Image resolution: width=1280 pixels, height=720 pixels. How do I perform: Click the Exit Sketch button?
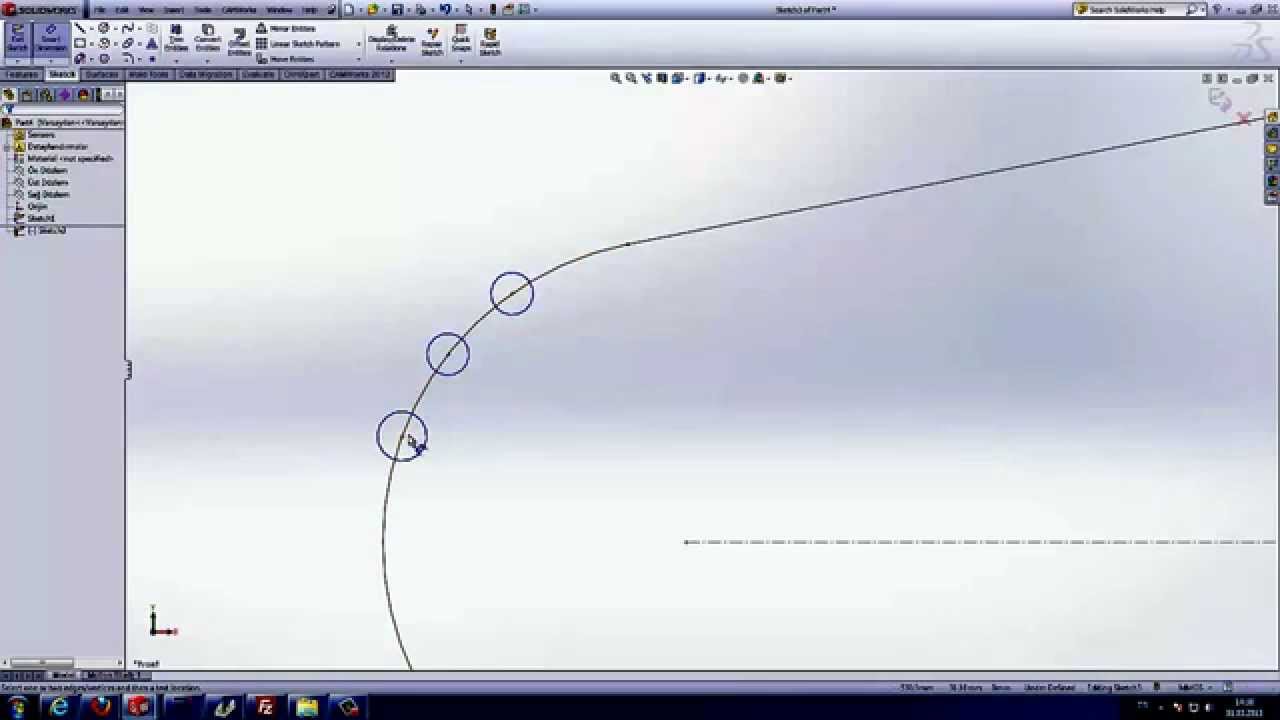[17, 39]
